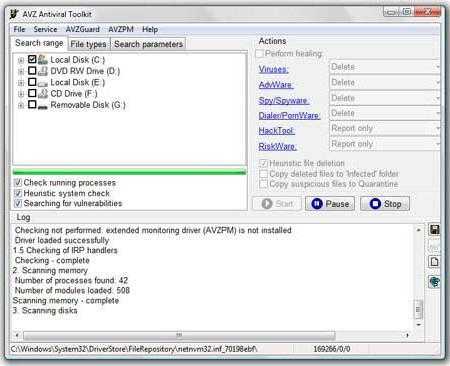Viewport: 450px width, 366px height.
Task: Uncheck the Local Disk (C:) checkbox
Action: point(32,59)
